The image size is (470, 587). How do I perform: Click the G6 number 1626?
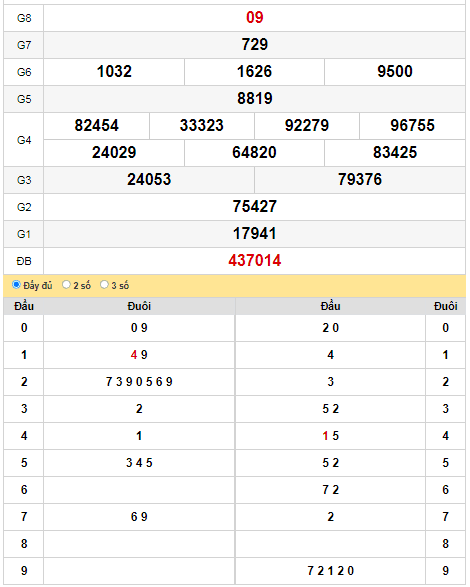point(254,72)
